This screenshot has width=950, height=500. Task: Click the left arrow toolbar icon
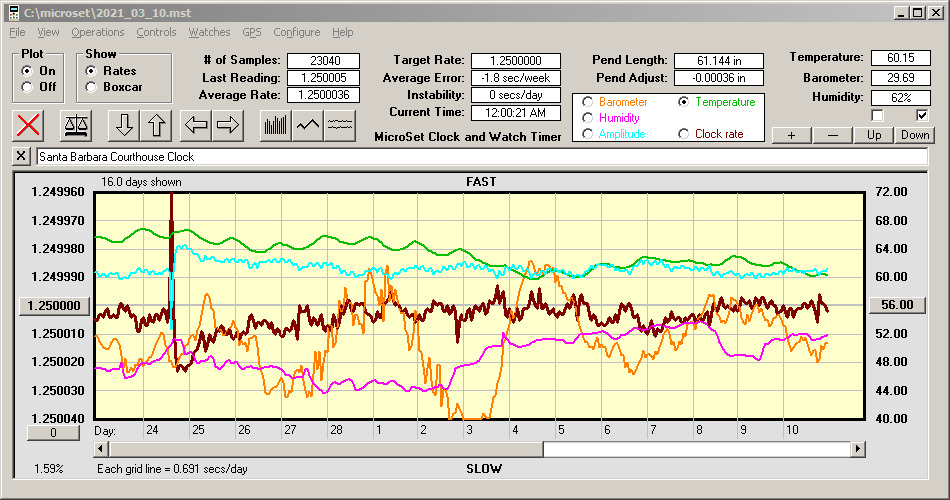click(x=196, y=125)
